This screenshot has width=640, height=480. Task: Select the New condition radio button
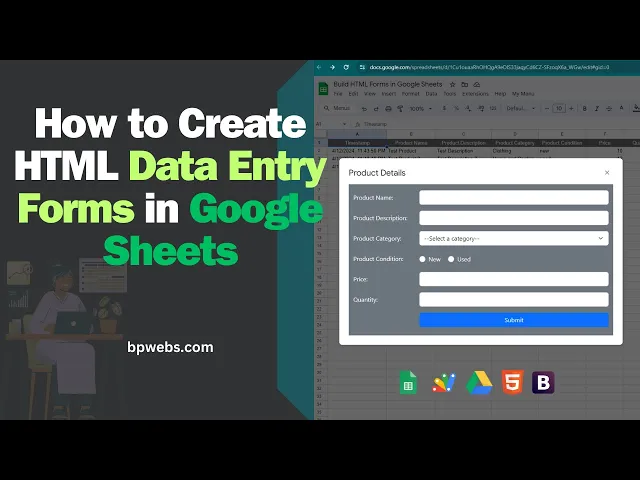point(422,259)
